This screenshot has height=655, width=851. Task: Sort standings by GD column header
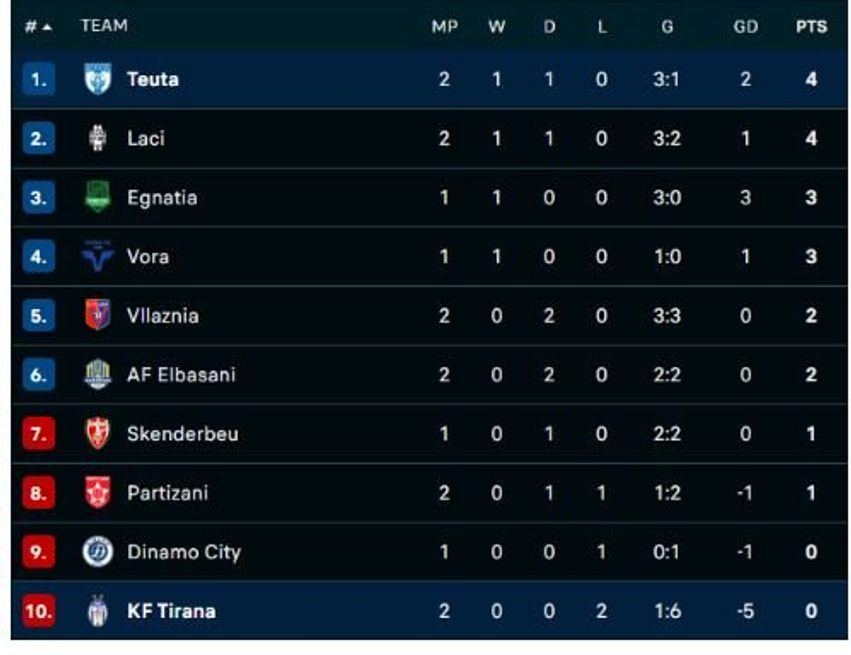point(746,27)
